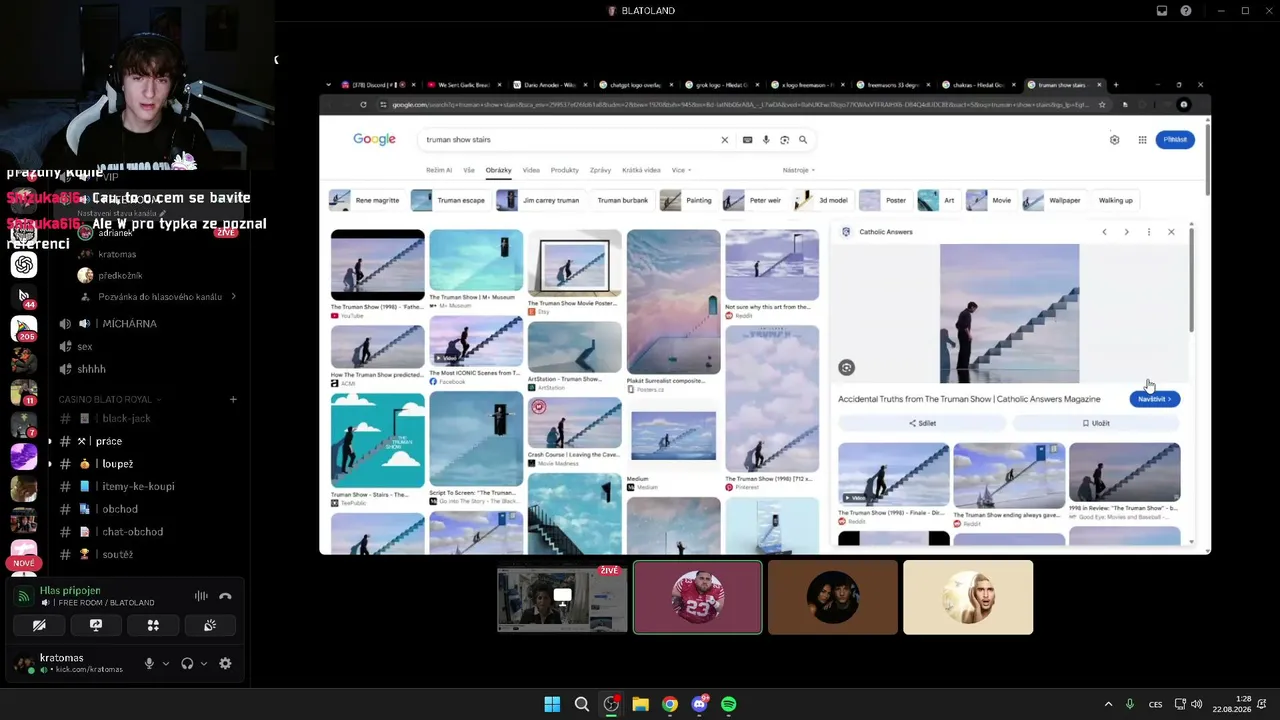Mute microphone in Discord user panel

coord(149,663)
